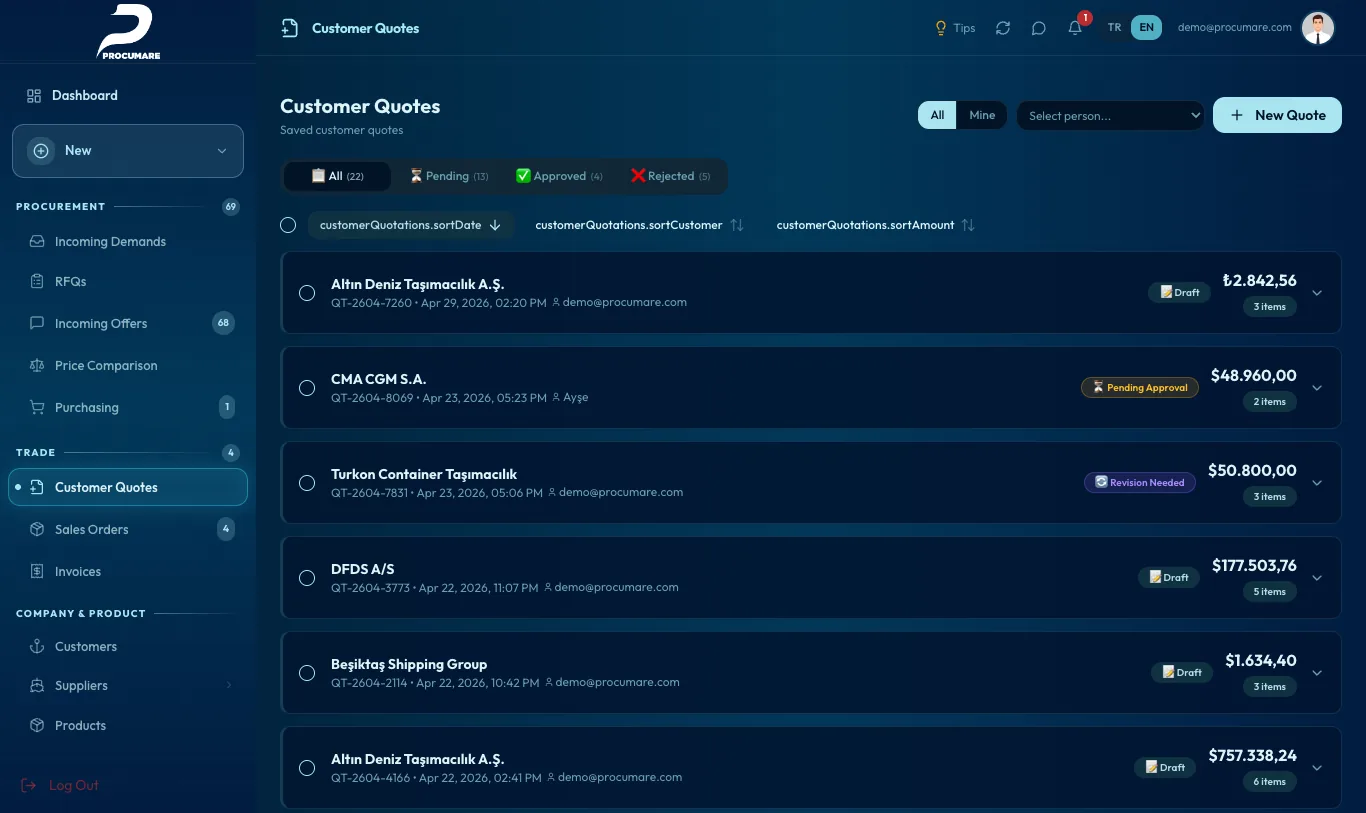Screen dimensions: 1366x813
Task: Click the Pending Approval status badge
Action: [1140, 388]
